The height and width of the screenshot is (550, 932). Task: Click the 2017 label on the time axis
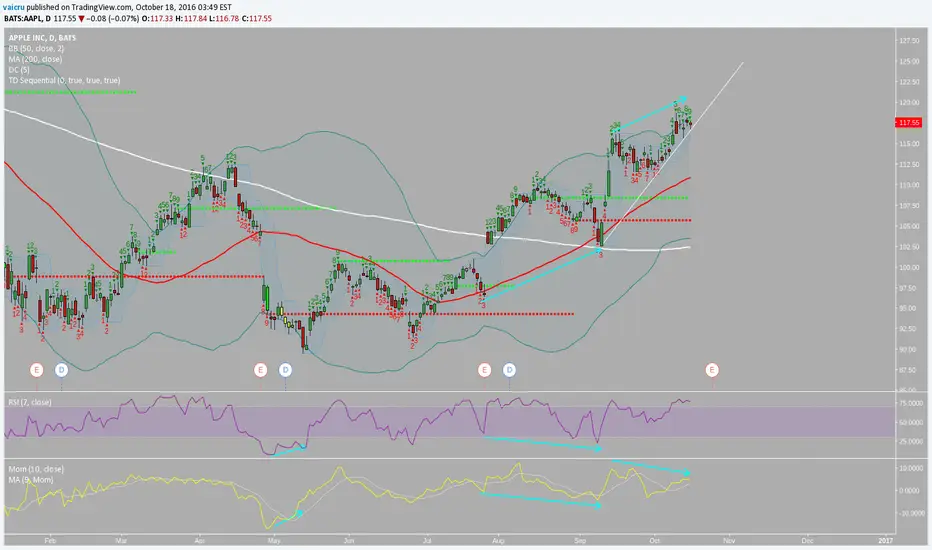[x=885, y=540]
